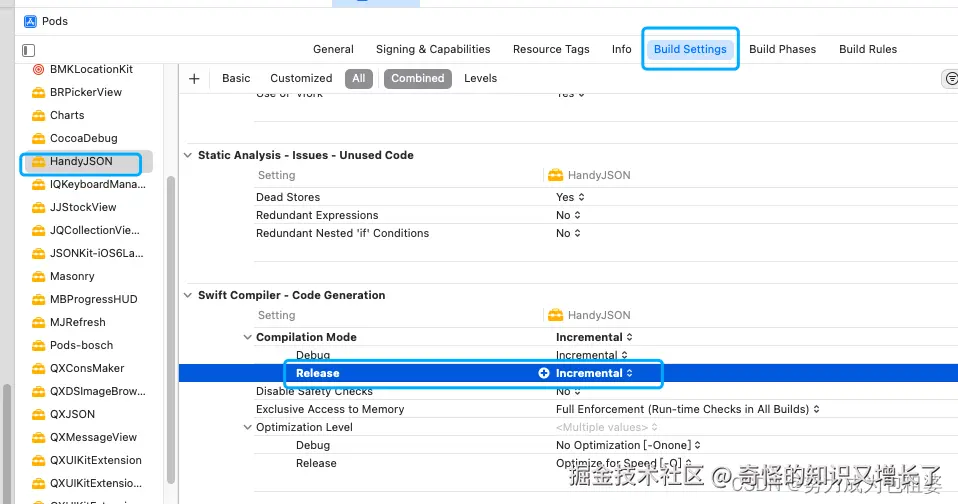Image resolution: width=958 pixels, height=504 pixels.
Task: Collapse Swift Compiler - Code Generation section
Action: click(x=188, y=295)
